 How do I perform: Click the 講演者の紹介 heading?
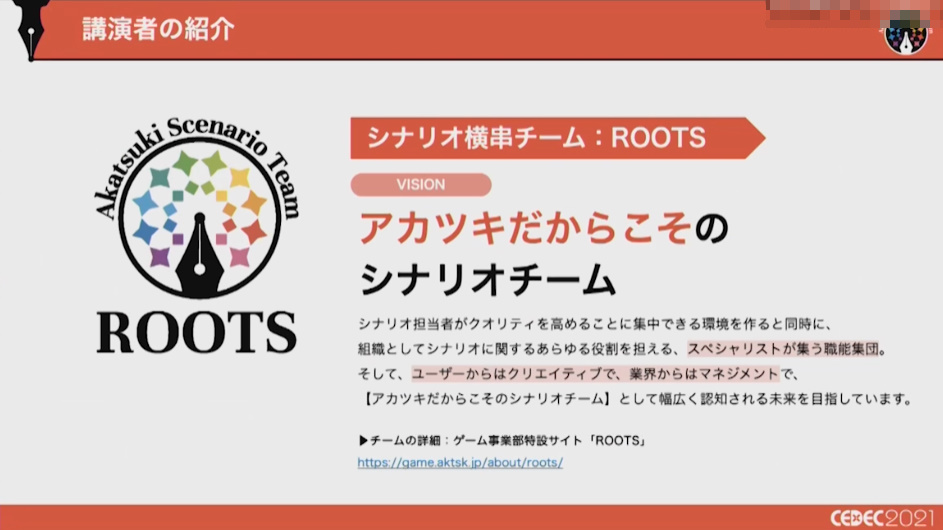(158, 29)
